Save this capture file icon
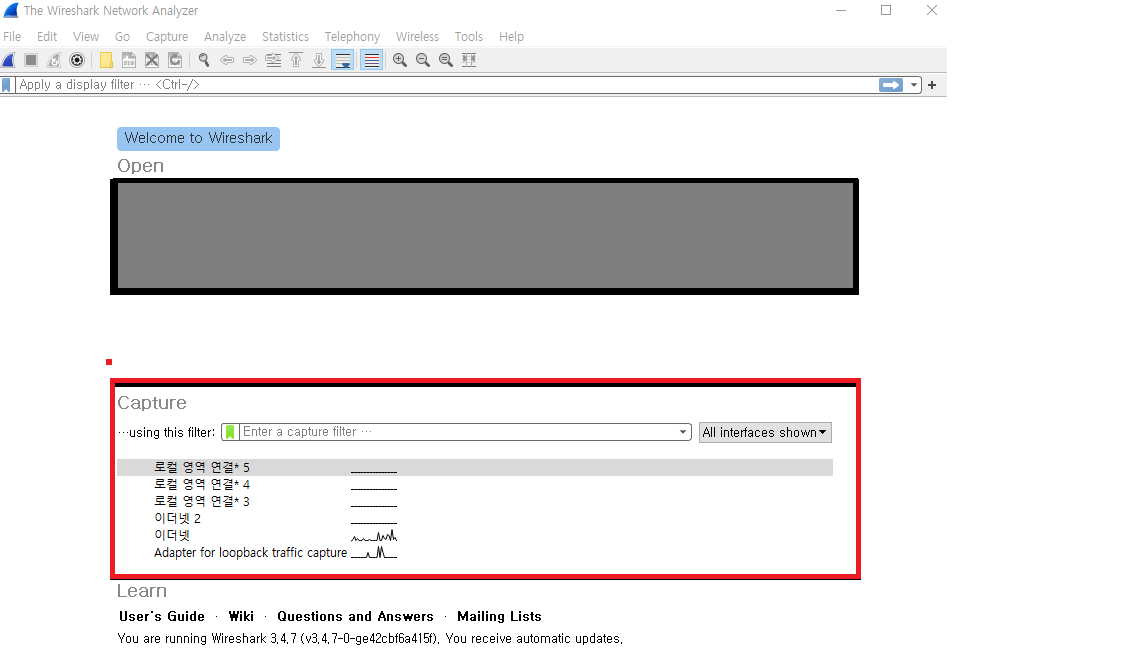Viewport: 1142px width, 663px height. (129, 60)
